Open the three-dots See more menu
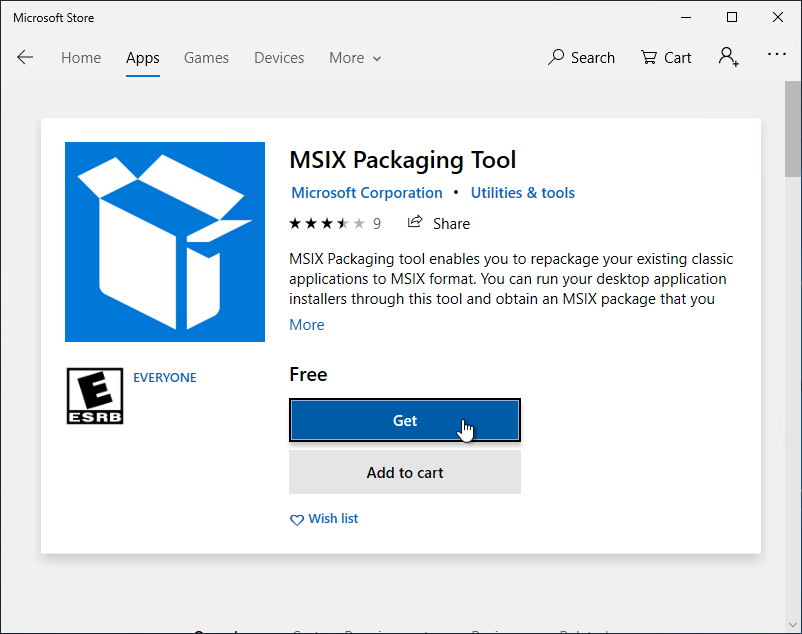Screen dimensions: 802x634 777,55
